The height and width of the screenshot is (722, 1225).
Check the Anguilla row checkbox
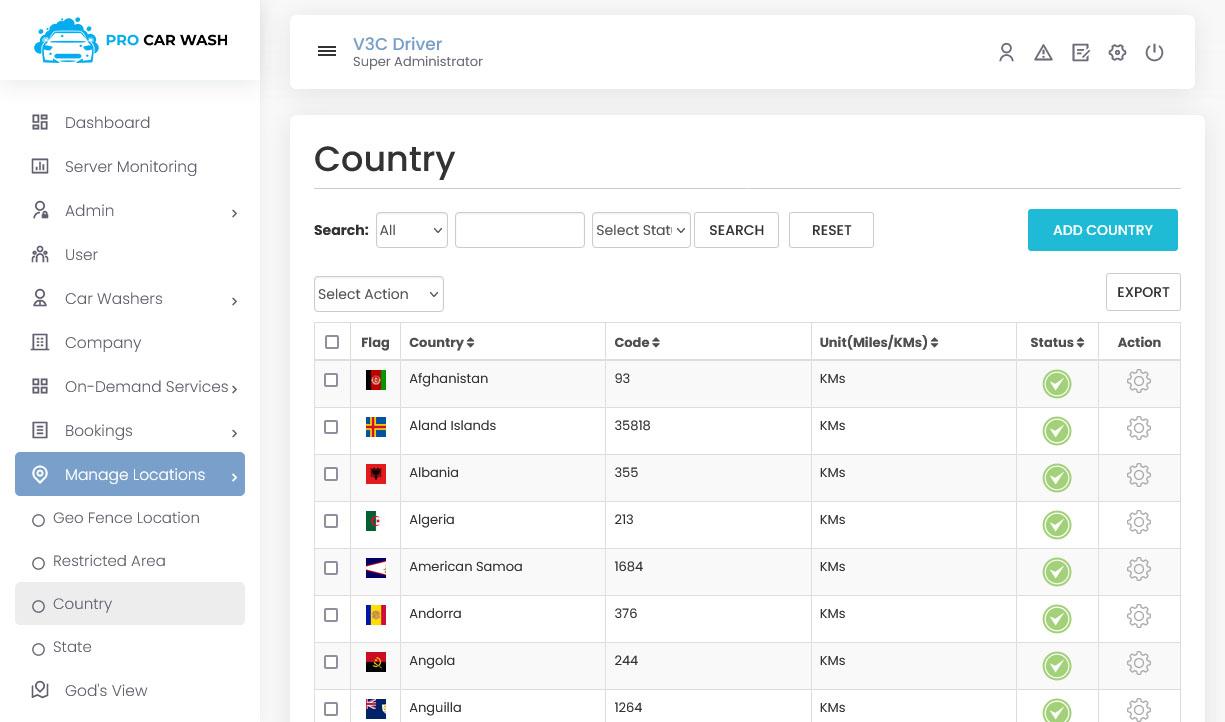coord(331,709)
